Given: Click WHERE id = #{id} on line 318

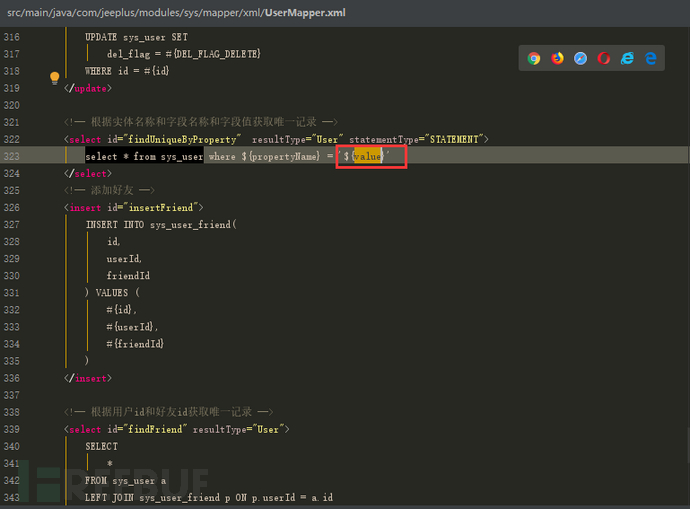Looking at the screenshot, I should (127, 71).
